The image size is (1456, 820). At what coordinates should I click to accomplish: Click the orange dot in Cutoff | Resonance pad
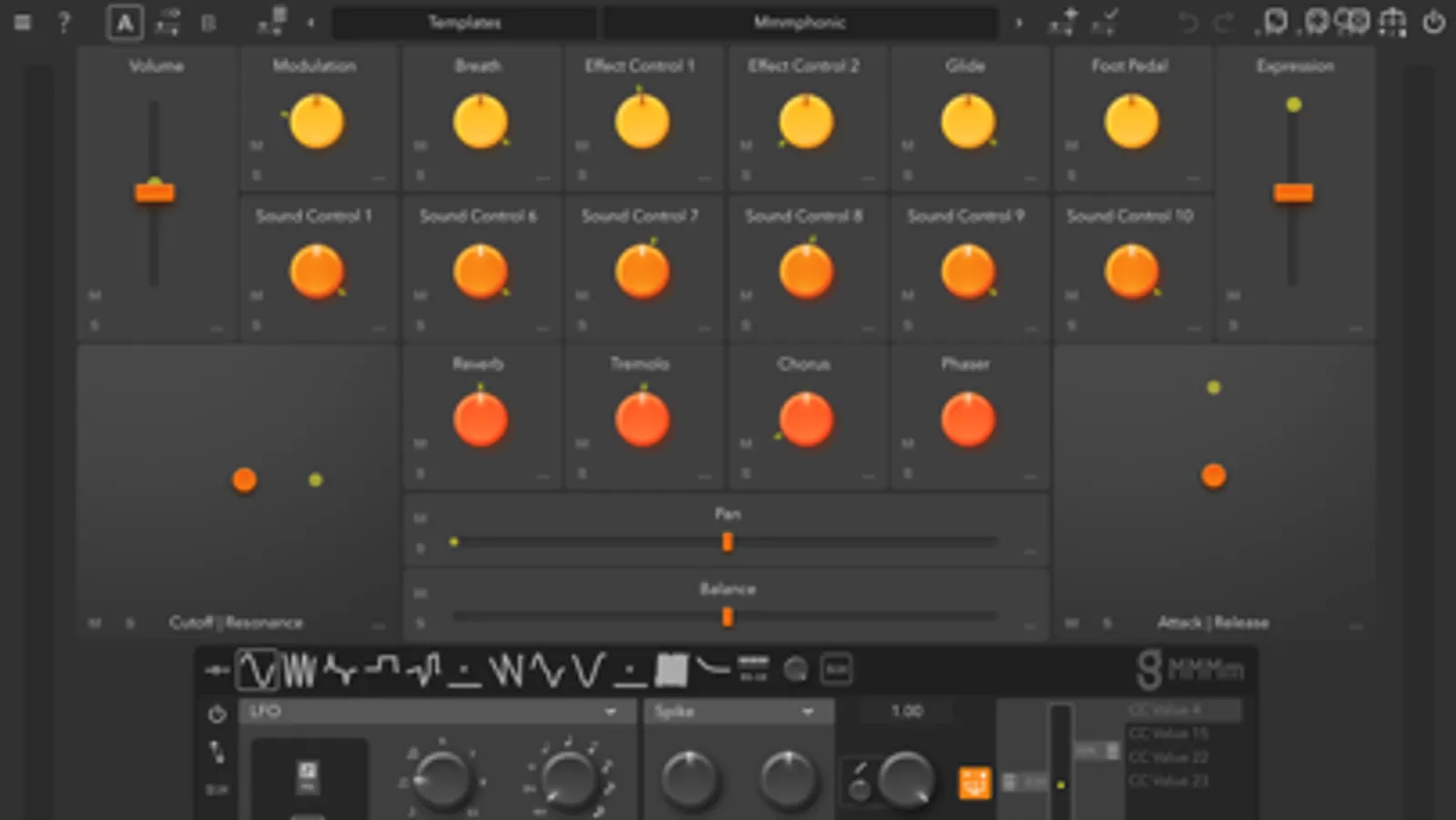(244, 480)
